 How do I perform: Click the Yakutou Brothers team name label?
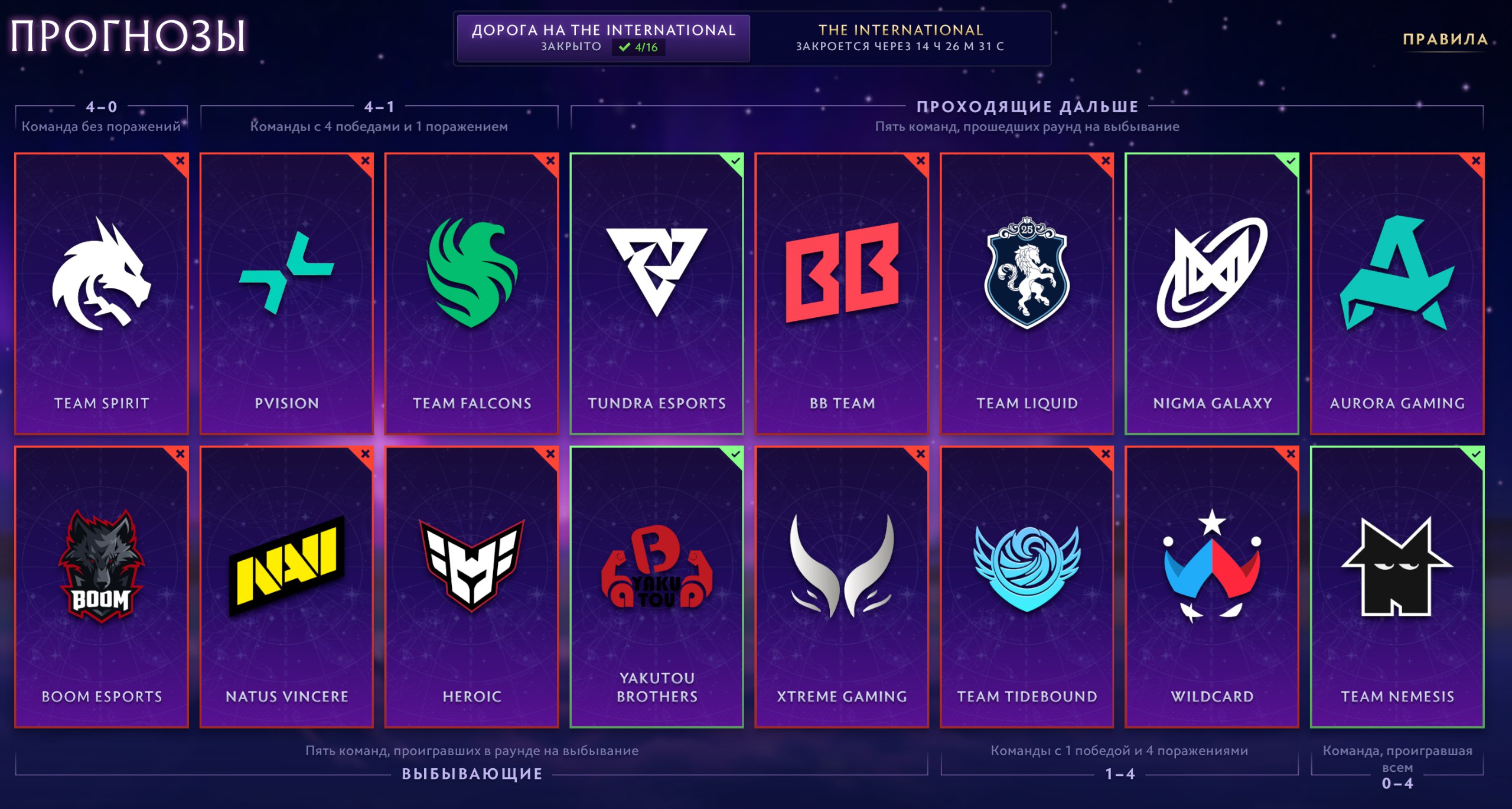point(657,687)
